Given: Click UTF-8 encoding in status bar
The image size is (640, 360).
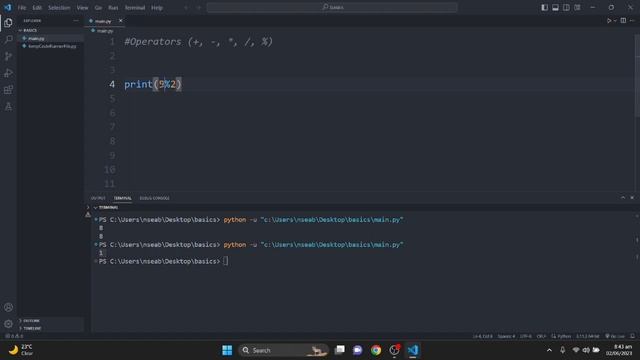Looking at the screenshot, I should pyautogui.click(x=526, y=336).
